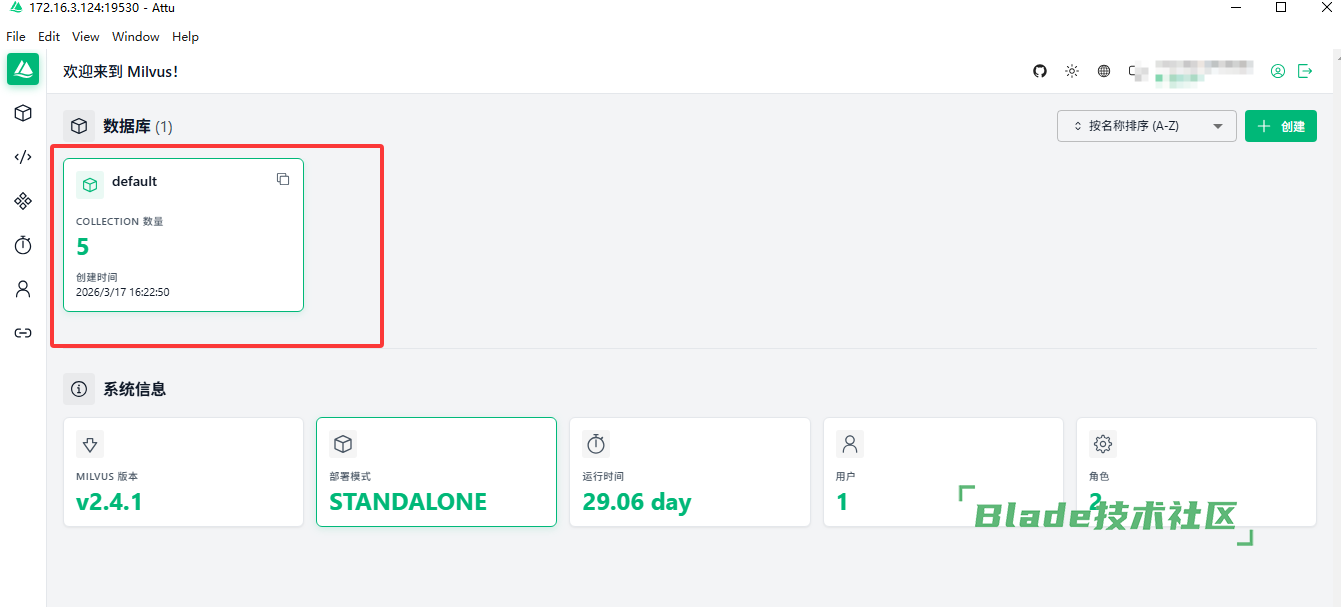Click the Milvus logo in the sidebar
The height and width of the screenshot is (607, 1341).
(x=23, y=69)
